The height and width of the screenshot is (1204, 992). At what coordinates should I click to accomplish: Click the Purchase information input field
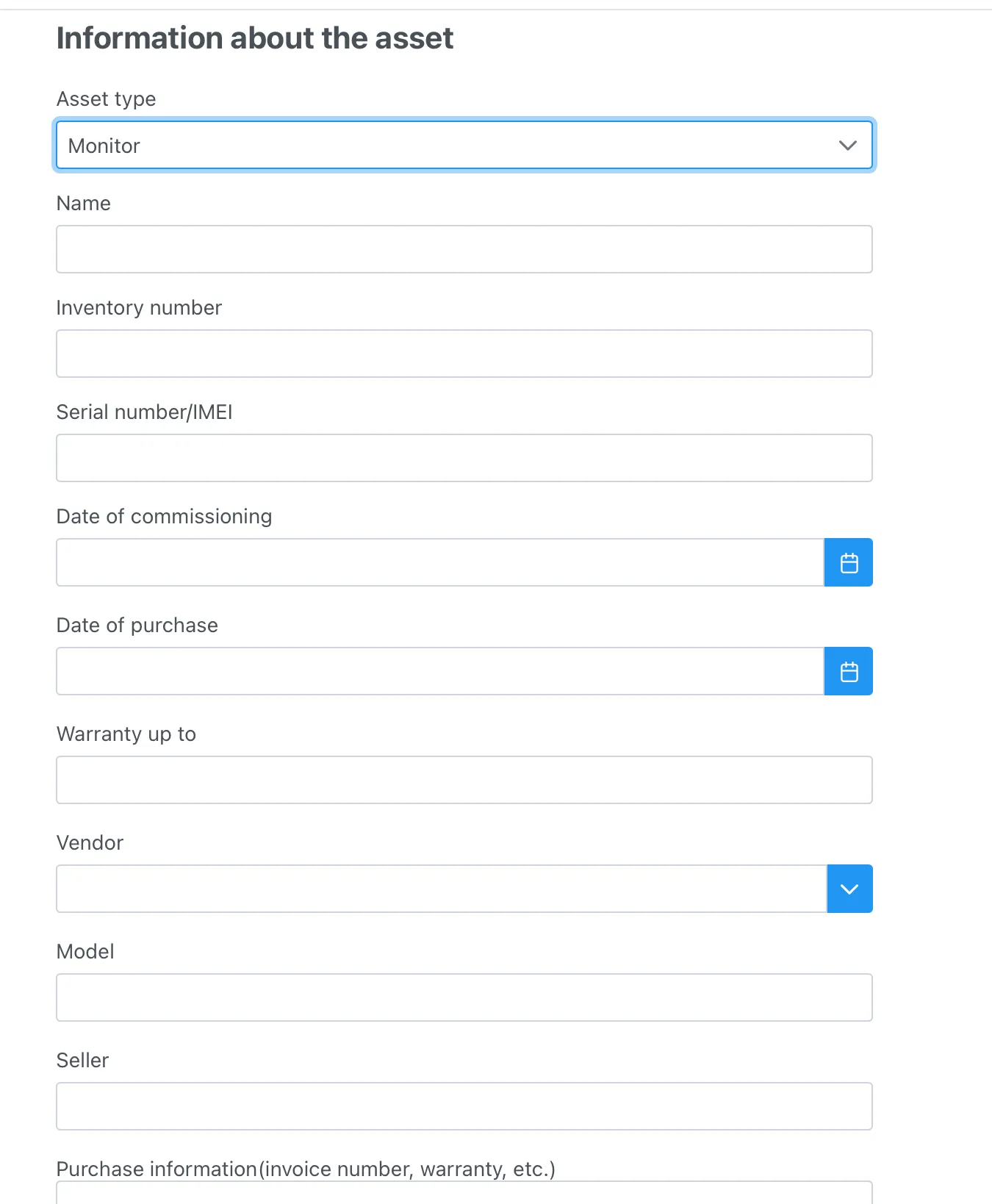[x=464, y=1198]
